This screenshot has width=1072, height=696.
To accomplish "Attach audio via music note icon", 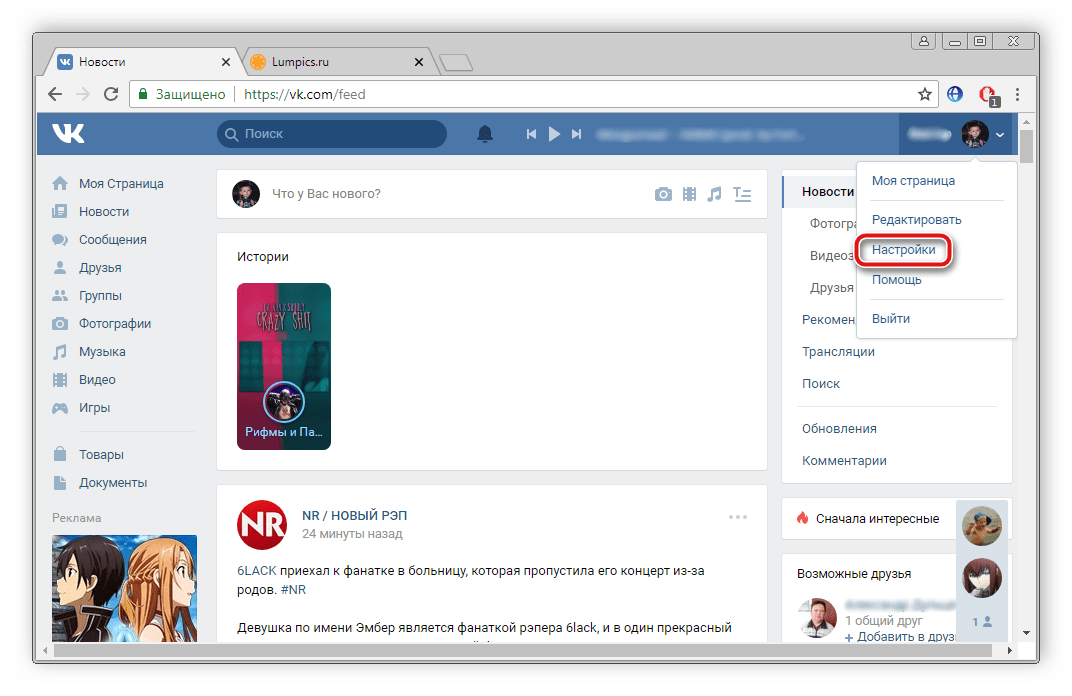I will click(x=714, y=194).
